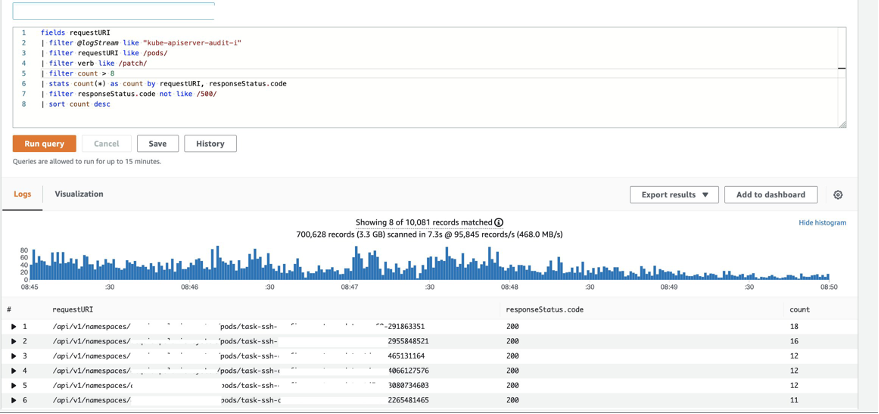879x414 pixels.
Task: Open the query History
Action: pyautogui.click(x=210, y=143)
